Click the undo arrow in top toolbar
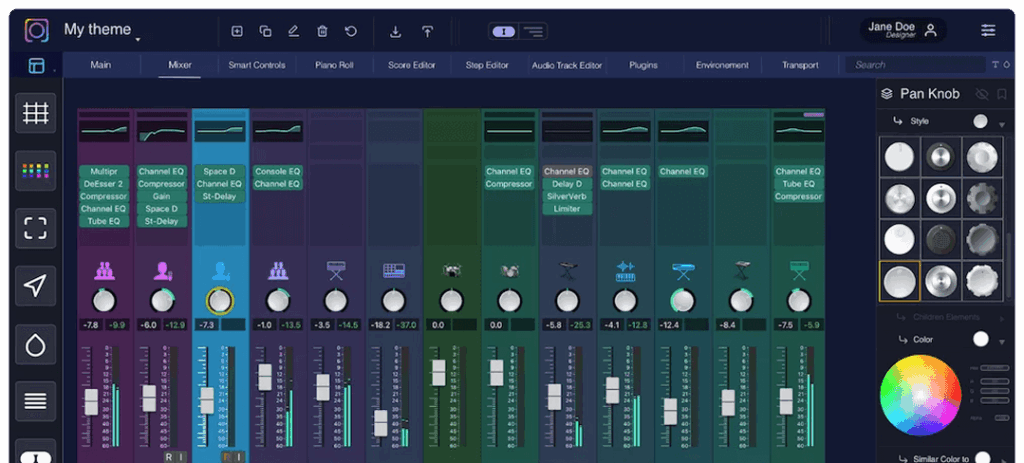The width and height of the screenshot is (1024, 463). [x=350, y=31]
